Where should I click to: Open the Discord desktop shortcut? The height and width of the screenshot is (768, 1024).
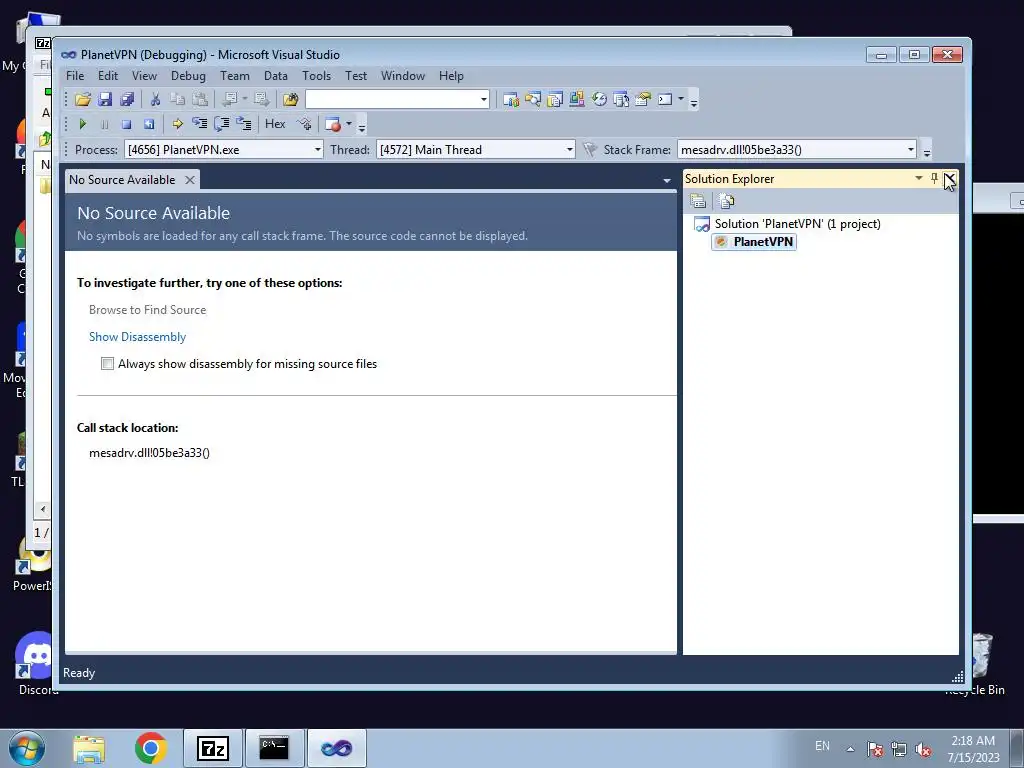(x=37, y=661)
